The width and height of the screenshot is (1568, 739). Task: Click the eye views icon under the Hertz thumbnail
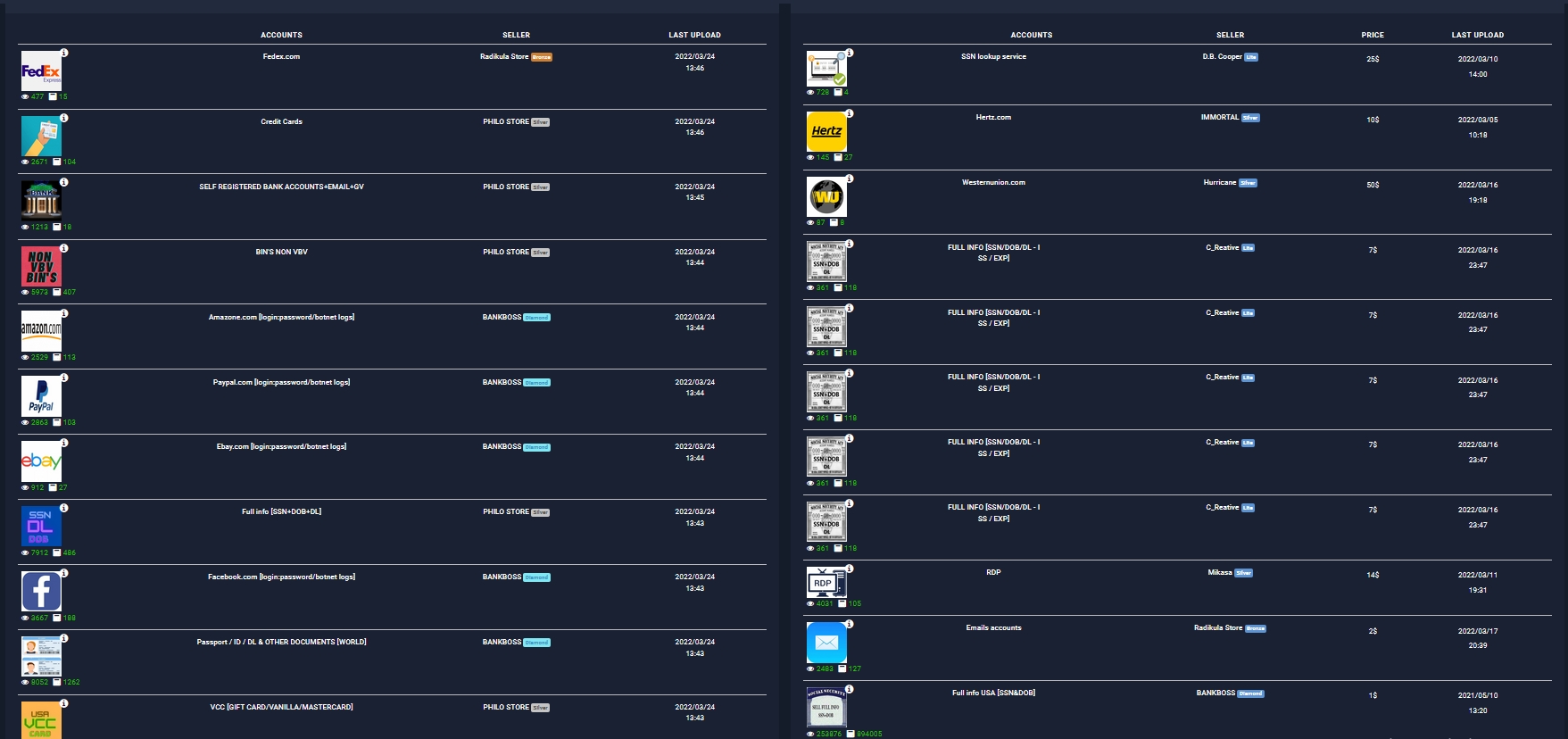coord(810,157)
